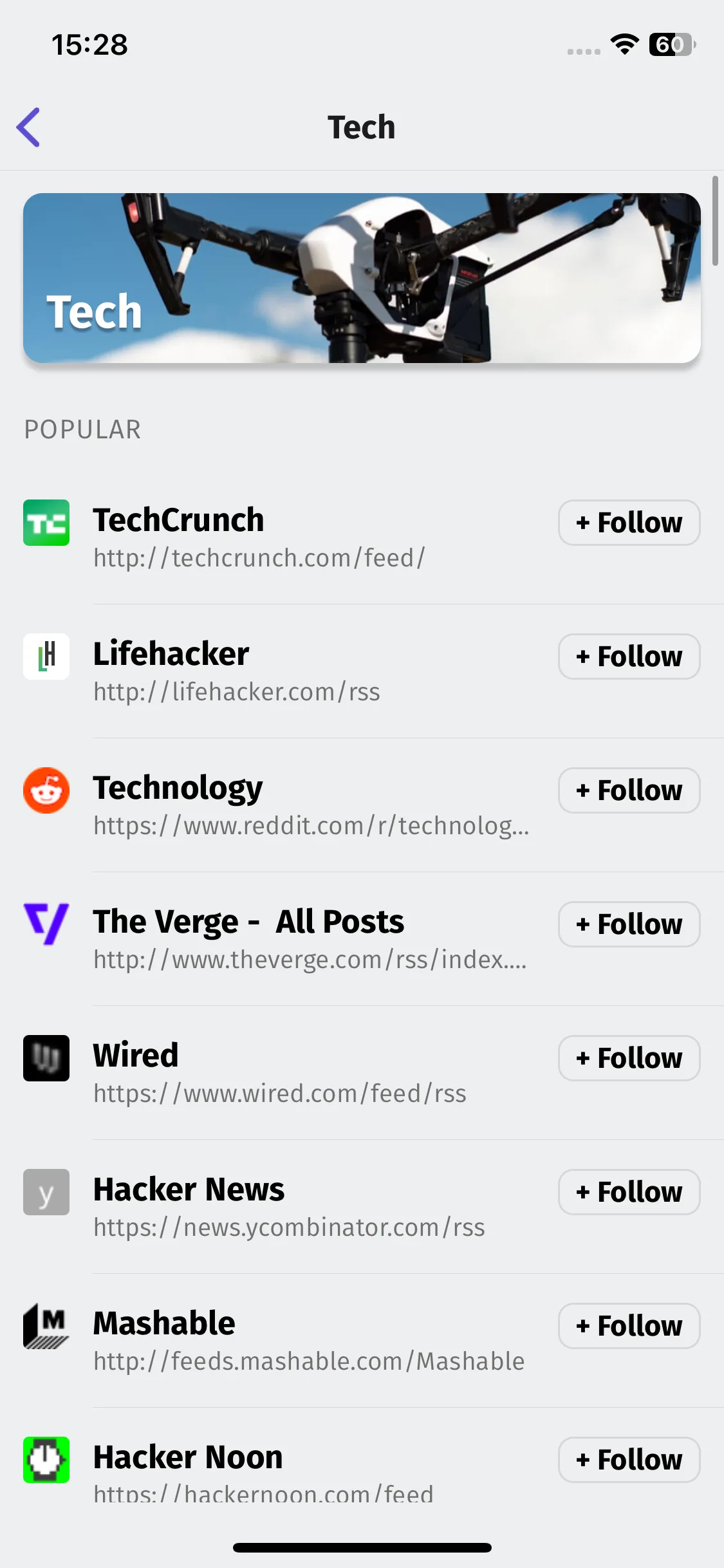The height and width of the screenshot is (1568, 724).
Task: Follow the Wired feed
Action: [x=629, y=1058]
